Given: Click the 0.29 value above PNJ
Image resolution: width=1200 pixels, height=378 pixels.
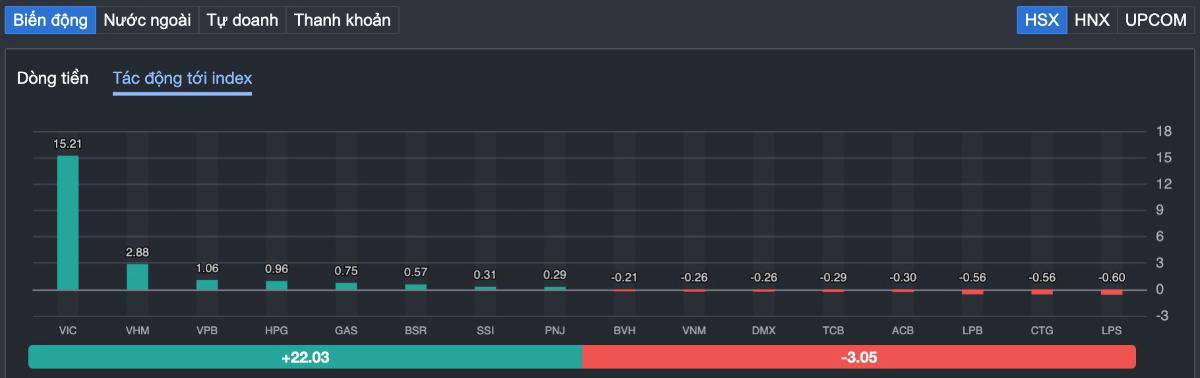Looking at the screenshot, I should [x=555, y=275].
